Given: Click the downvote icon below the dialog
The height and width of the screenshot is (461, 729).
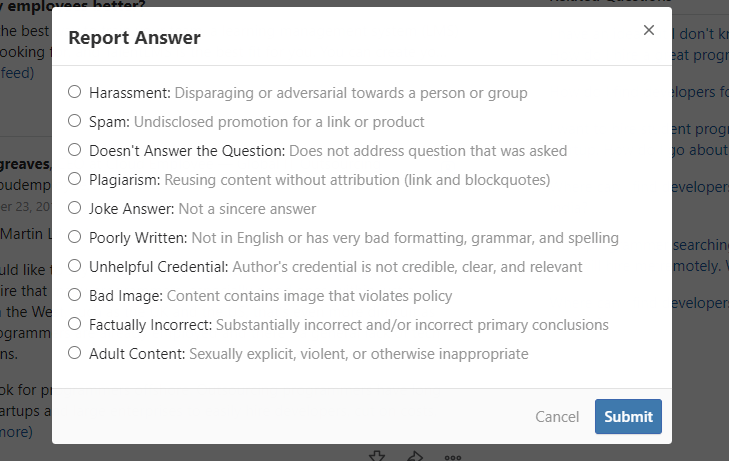Looking at the screenshot, I should (377, 456).
